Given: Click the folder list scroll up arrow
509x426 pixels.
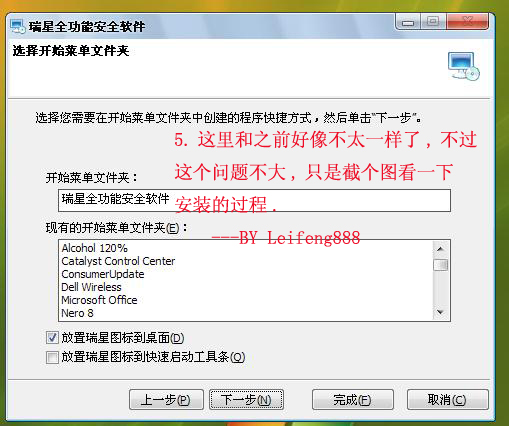Looking at the screenshot, I should (x=440, y=249).
